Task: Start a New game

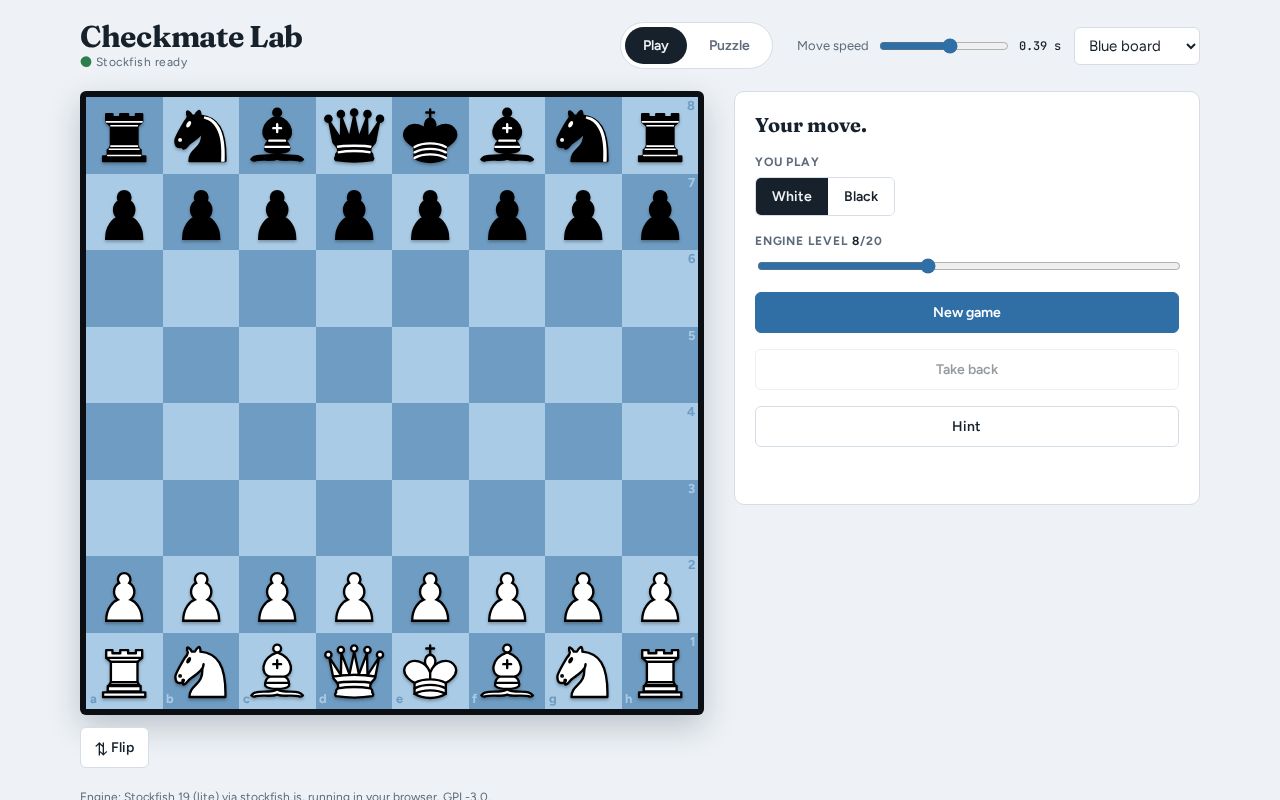Action: (967, 312)
